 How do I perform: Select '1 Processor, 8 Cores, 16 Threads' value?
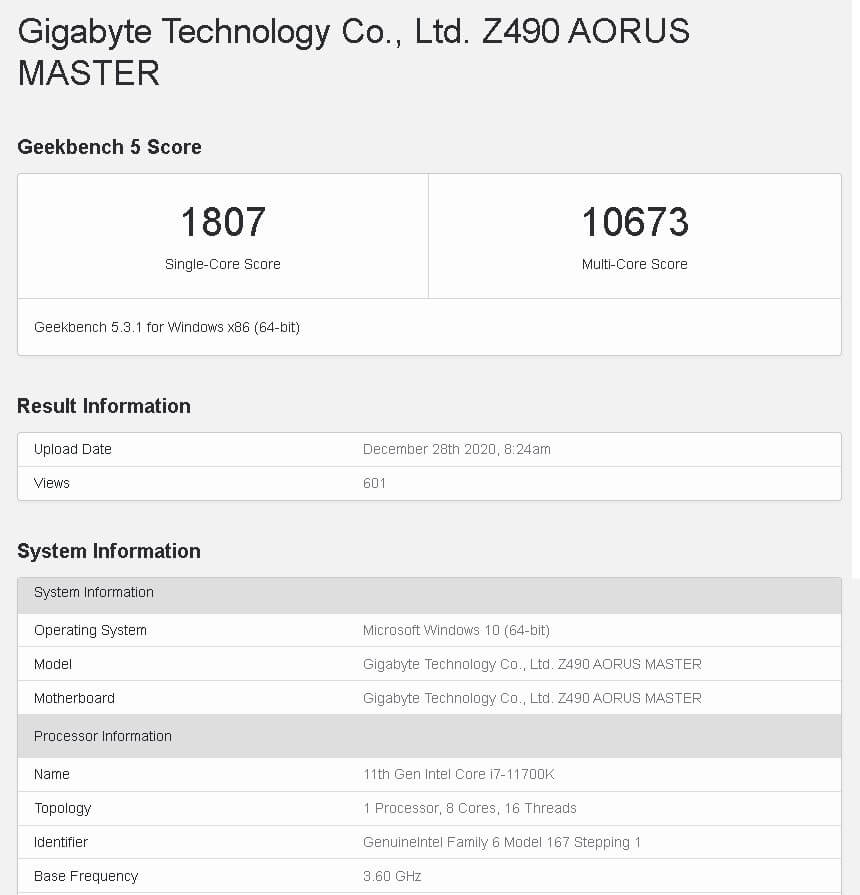tap(470, 808)
